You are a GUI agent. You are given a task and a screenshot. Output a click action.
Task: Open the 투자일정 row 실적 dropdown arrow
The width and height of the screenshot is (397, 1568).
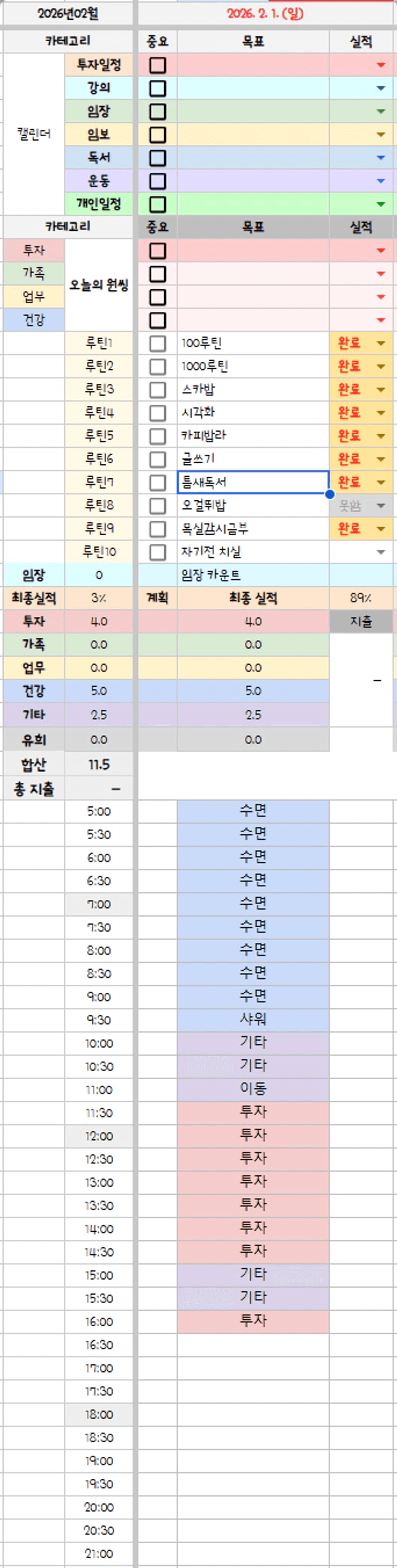(x=381, y=65)
